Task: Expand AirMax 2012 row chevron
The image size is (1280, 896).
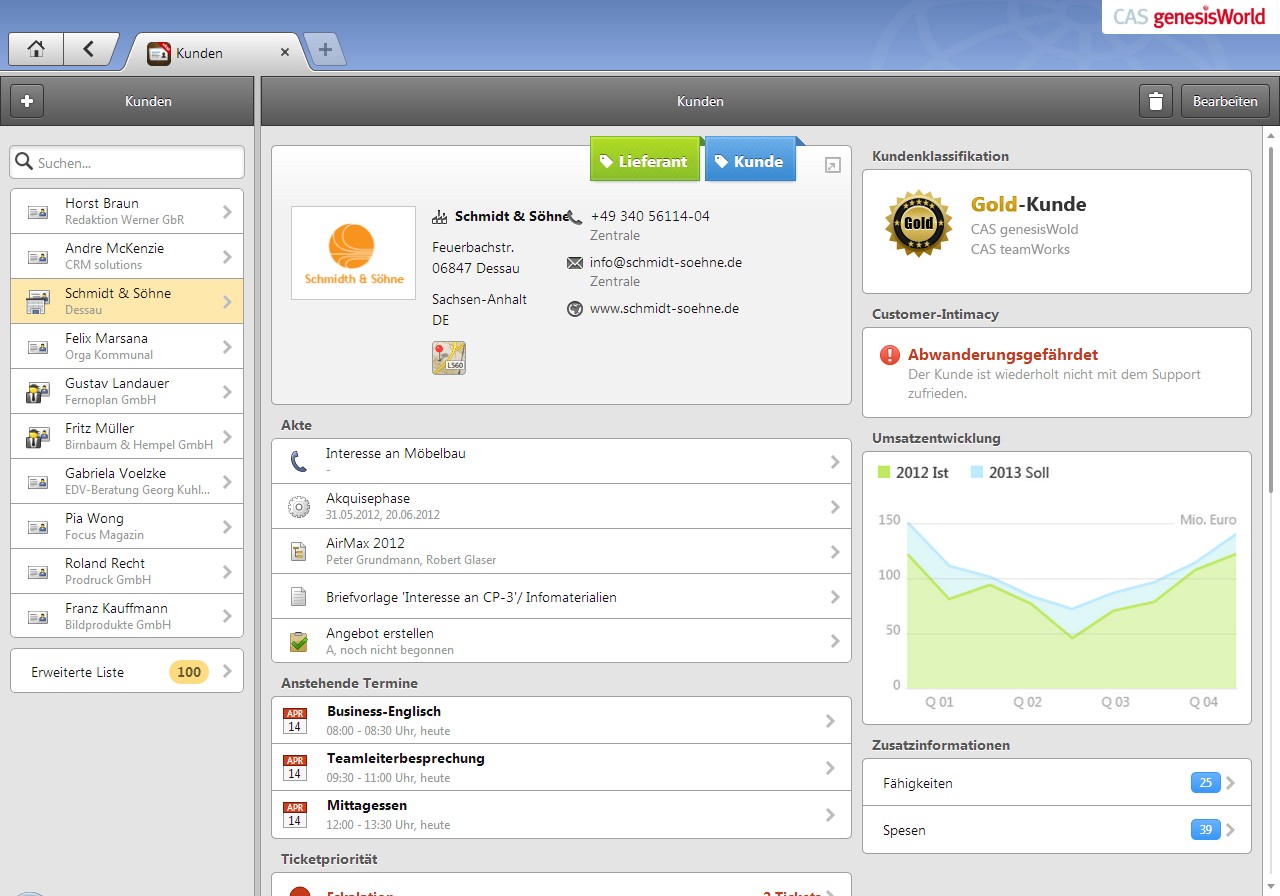Action: [x=834, y=552]
